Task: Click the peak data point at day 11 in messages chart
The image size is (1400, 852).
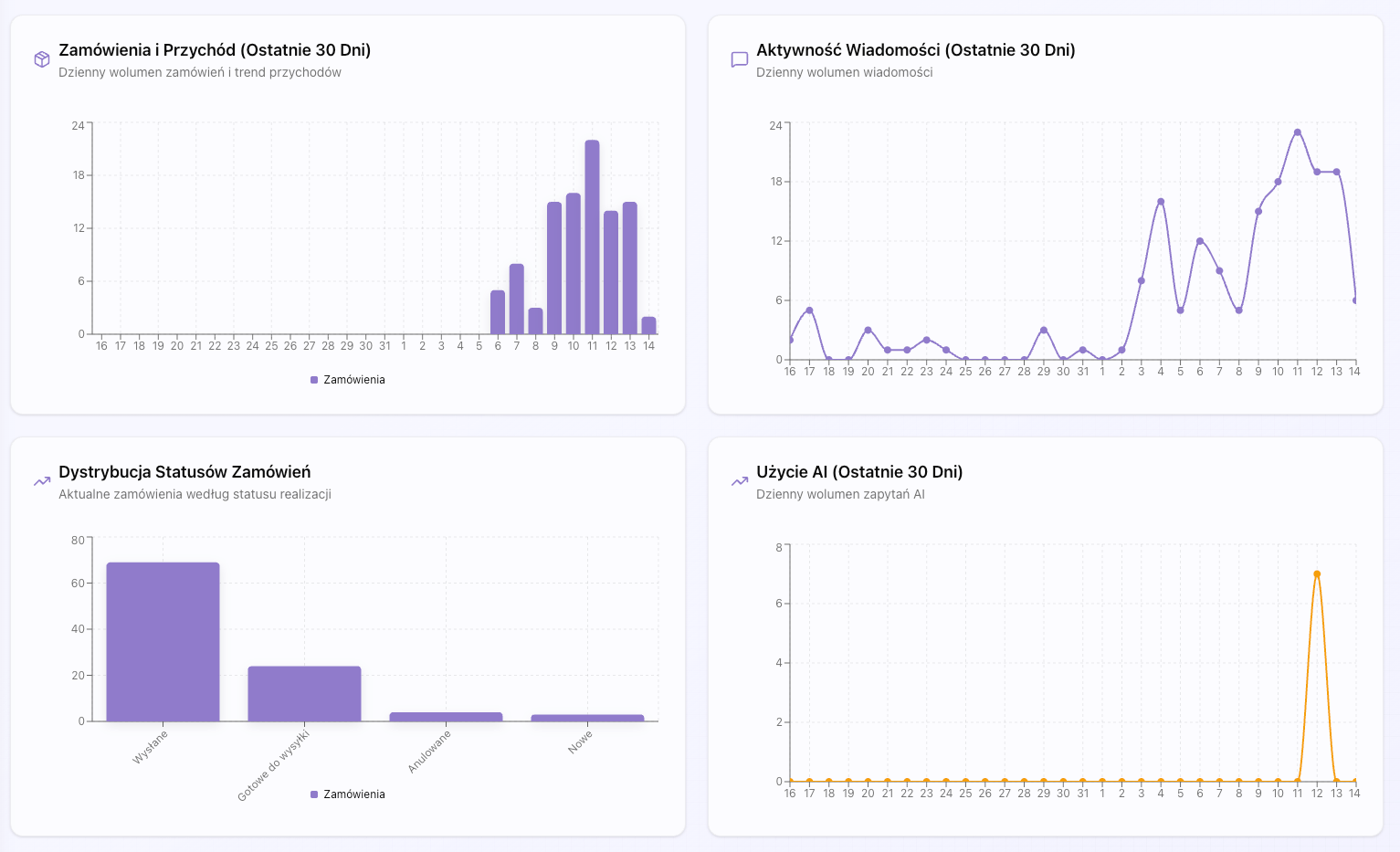Action: tap(1297, 132)
